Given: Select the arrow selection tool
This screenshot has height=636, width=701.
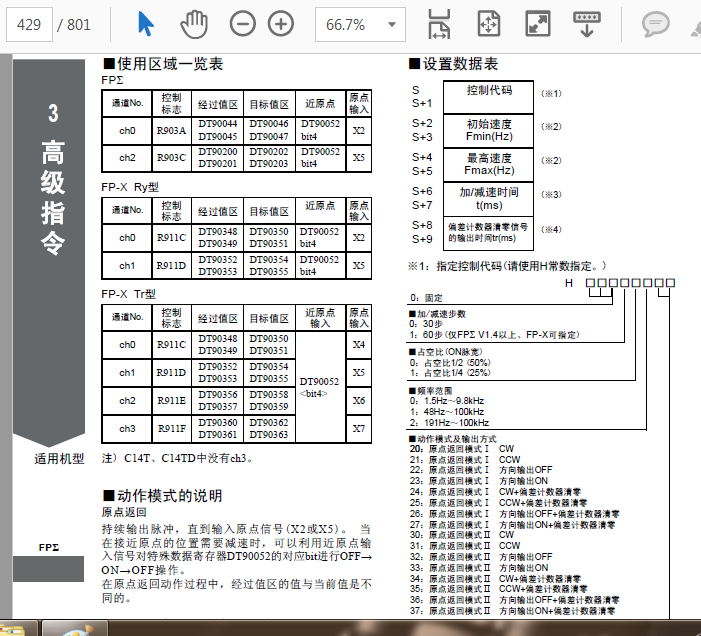Looking at the screenshot, I should pos(146,24).
